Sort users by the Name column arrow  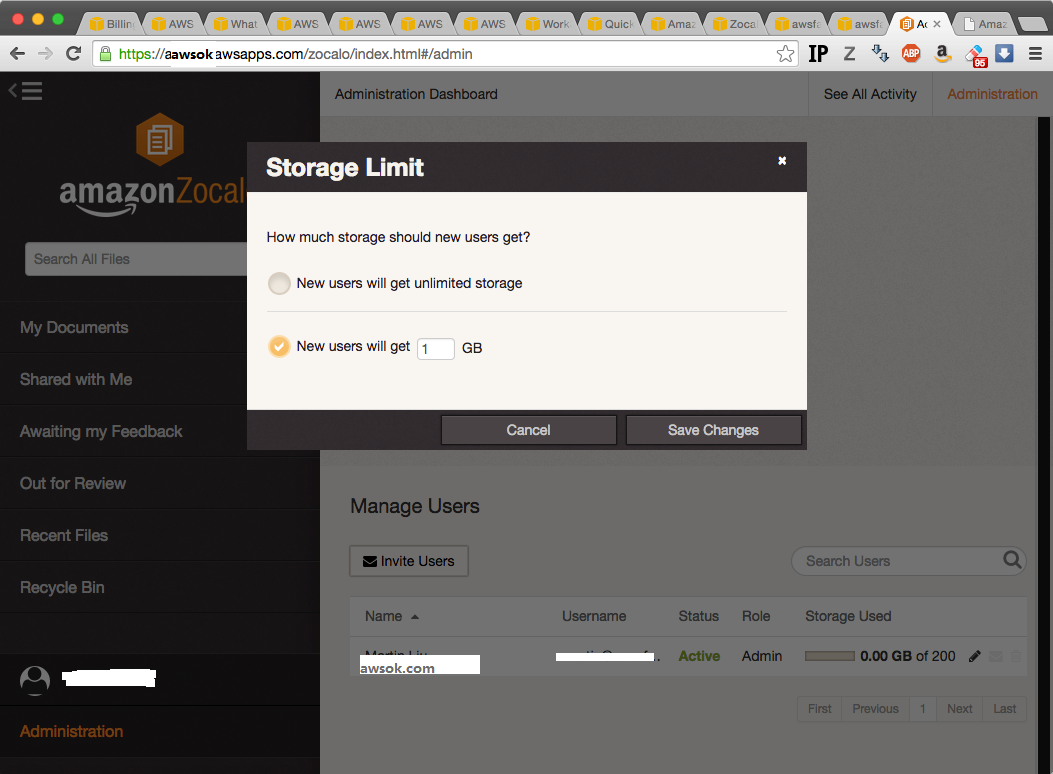[415, 617]
